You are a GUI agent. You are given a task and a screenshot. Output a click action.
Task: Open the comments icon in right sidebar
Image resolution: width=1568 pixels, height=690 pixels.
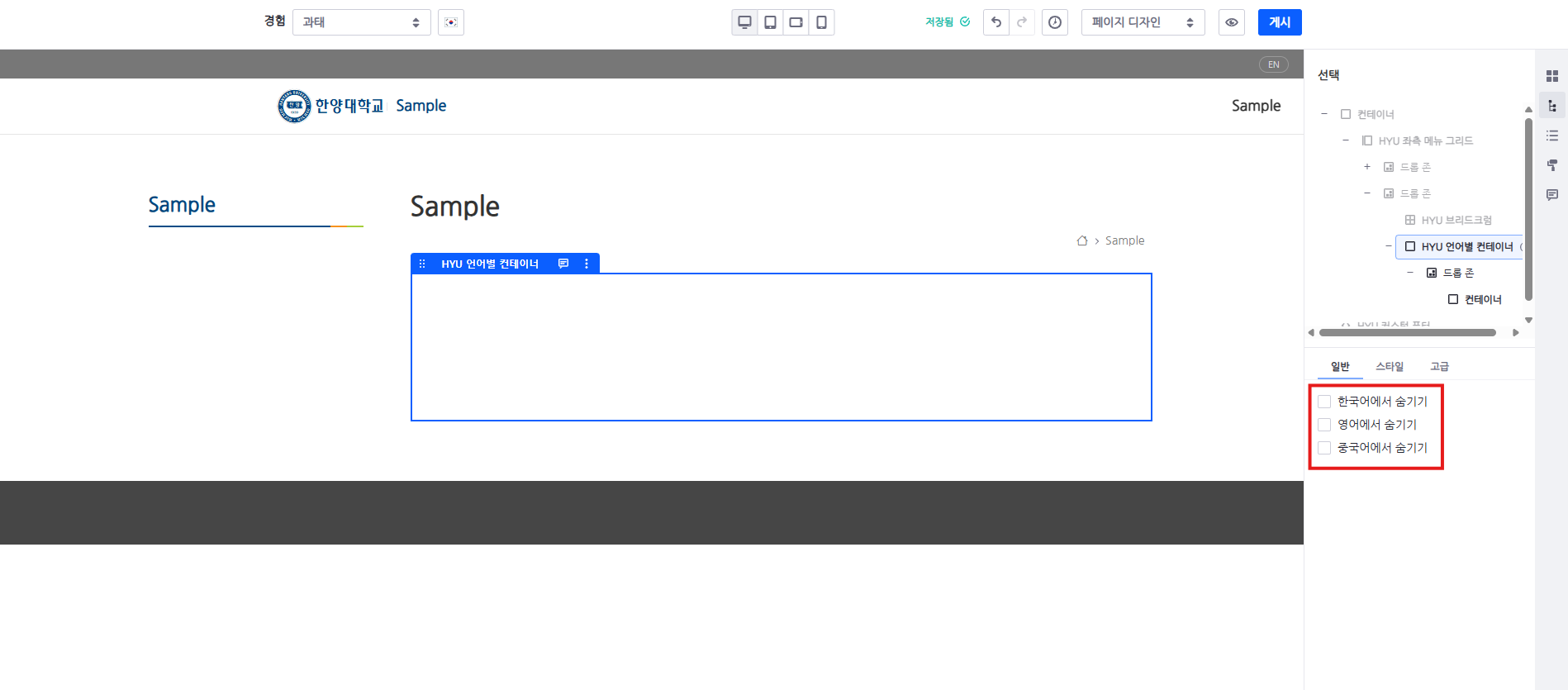(1551, 195)
